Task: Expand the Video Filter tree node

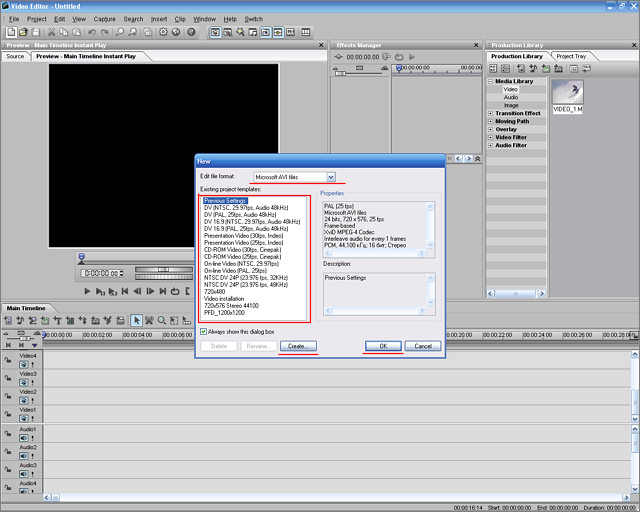Action: [491, 137]
